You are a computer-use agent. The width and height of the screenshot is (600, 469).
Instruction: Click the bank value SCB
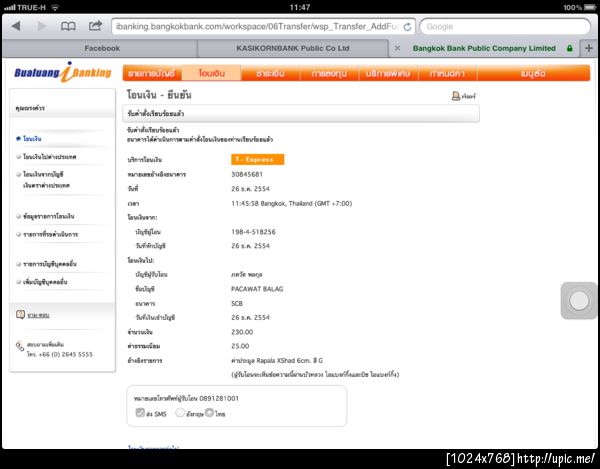tap(237, 303)
